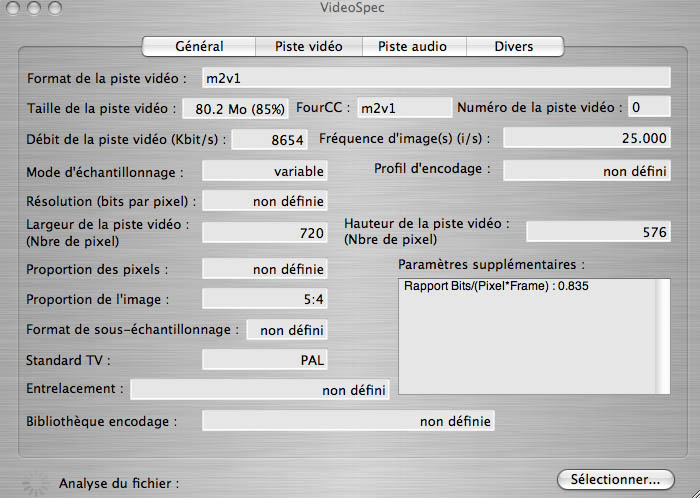Click the Fréquence d'image(s) 25.000 field
The width and height of the screenshot is (700, 498).
587,138
